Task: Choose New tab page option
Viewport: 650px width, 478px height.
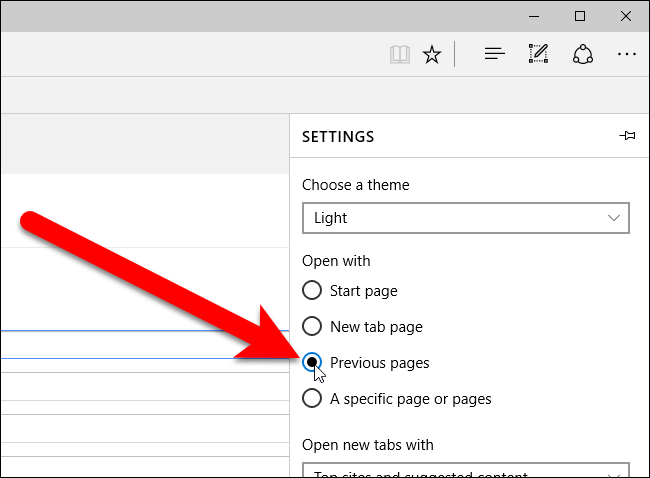Action: (312, 326)
